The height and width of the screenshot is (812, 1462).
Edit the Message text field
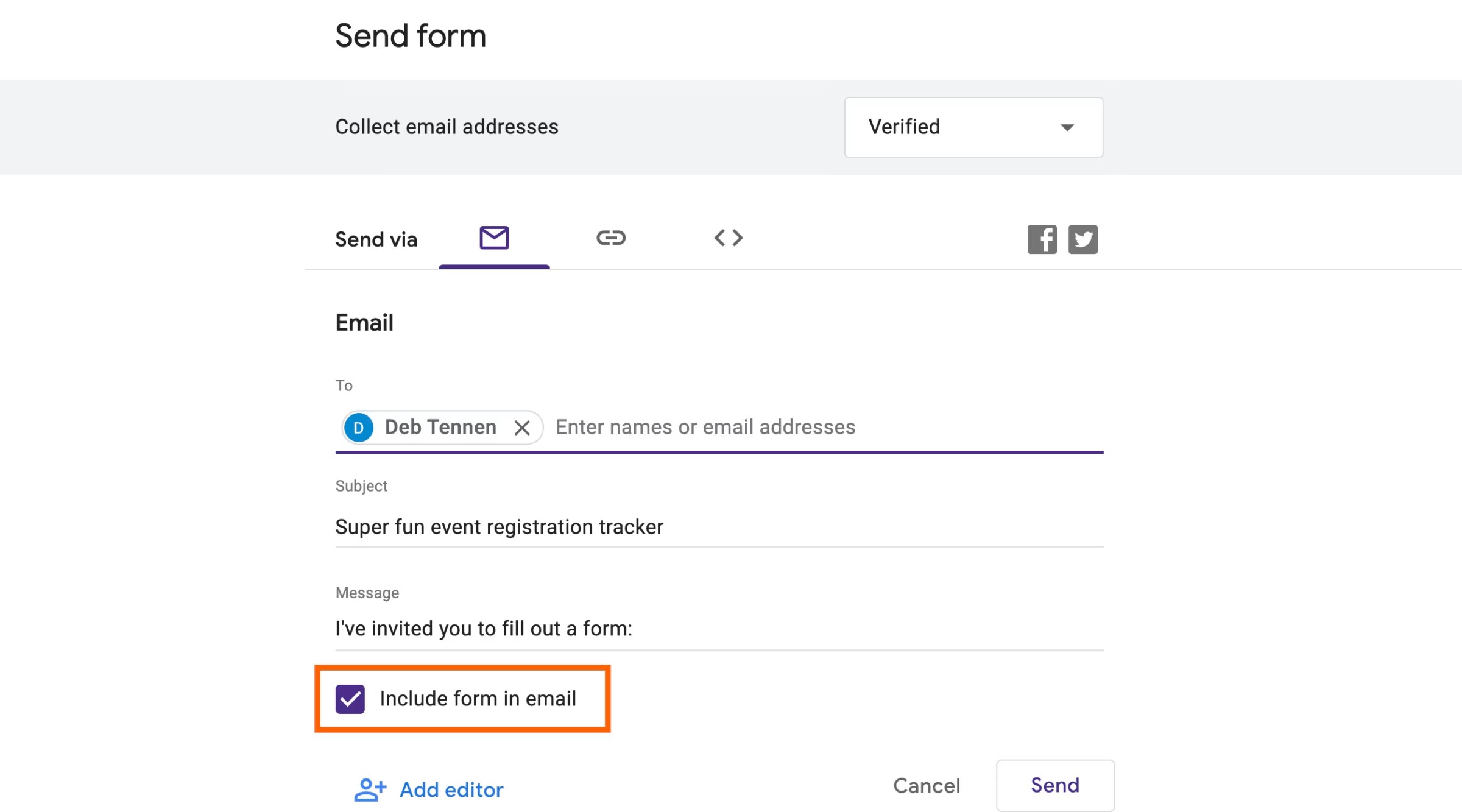pos(719,629)
